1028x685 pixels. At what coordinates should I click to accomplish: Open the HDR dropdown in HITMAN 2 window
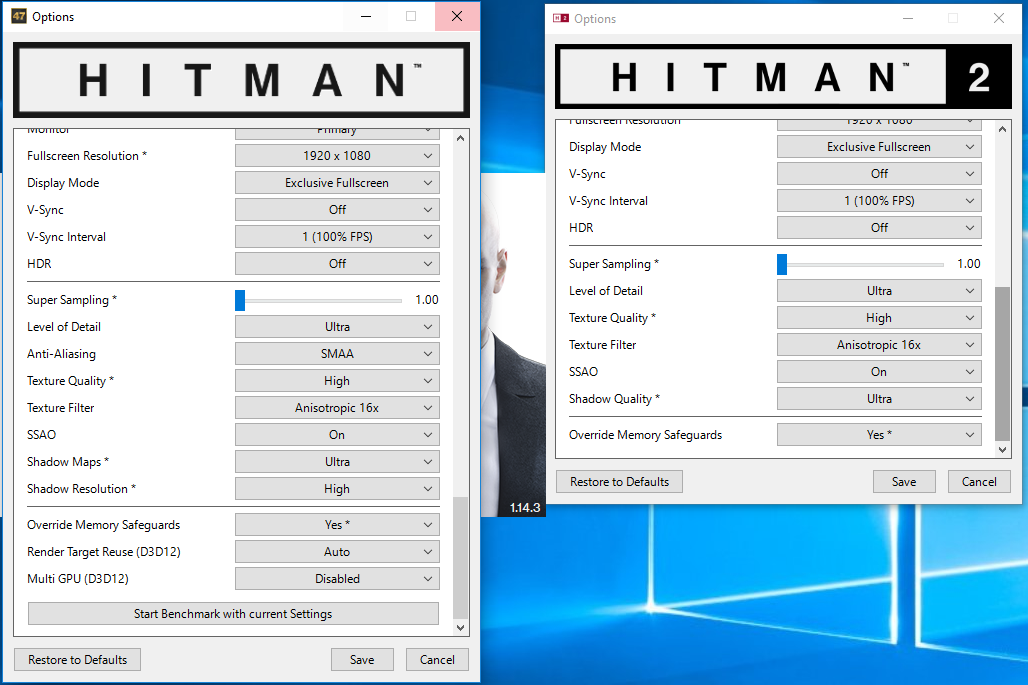pos(879,227)
